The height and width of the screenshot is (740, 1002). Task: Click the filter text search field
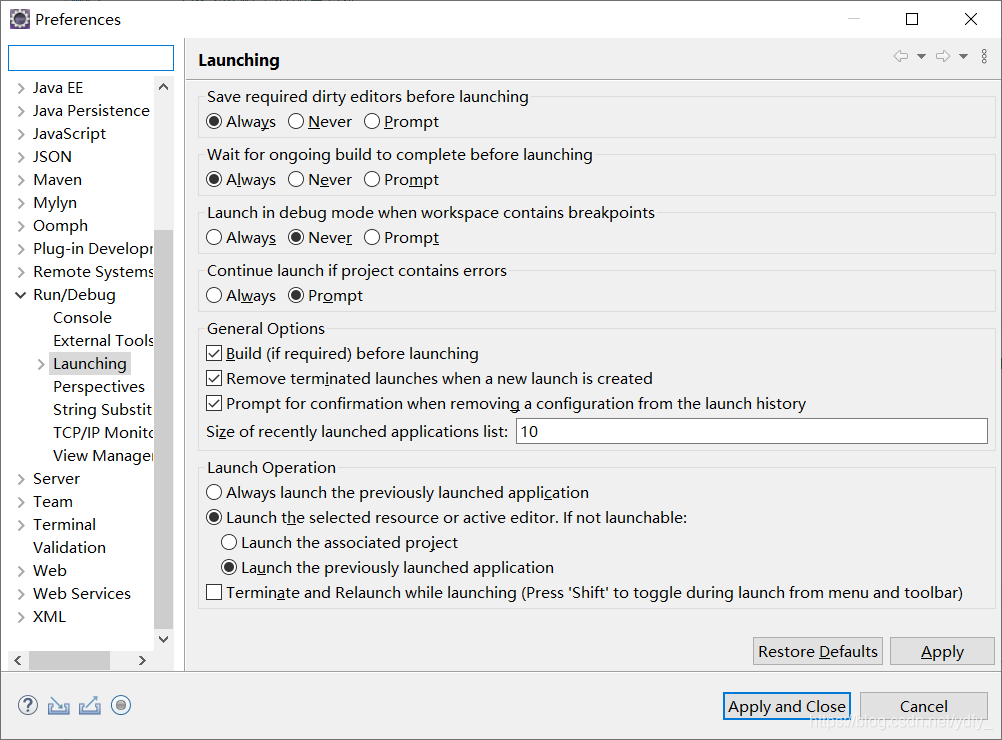click(x=91, y=58)
